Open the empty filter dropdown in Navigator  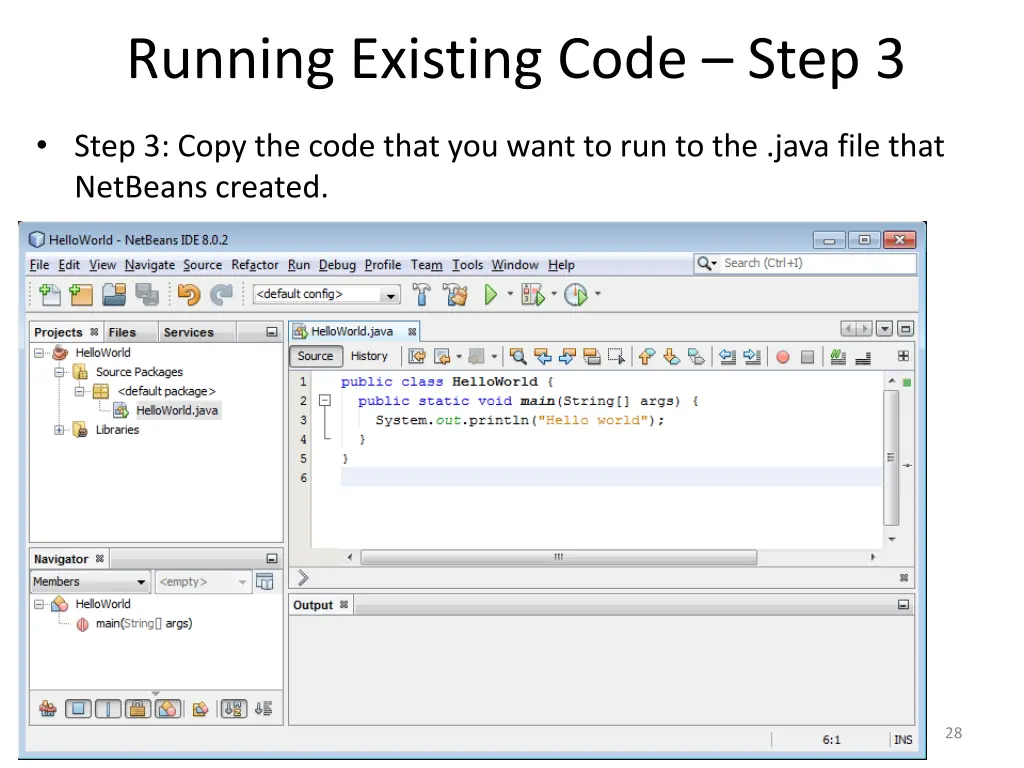pyautogui.click(x=202, y=581)
